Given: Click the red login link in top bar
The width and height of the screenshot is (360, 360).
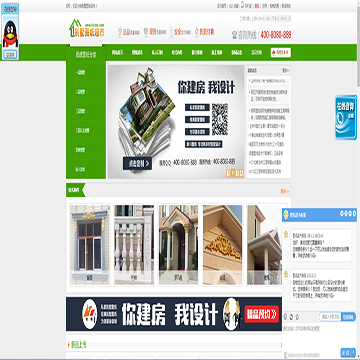Looking at the screenshot, I should [257, 6].
